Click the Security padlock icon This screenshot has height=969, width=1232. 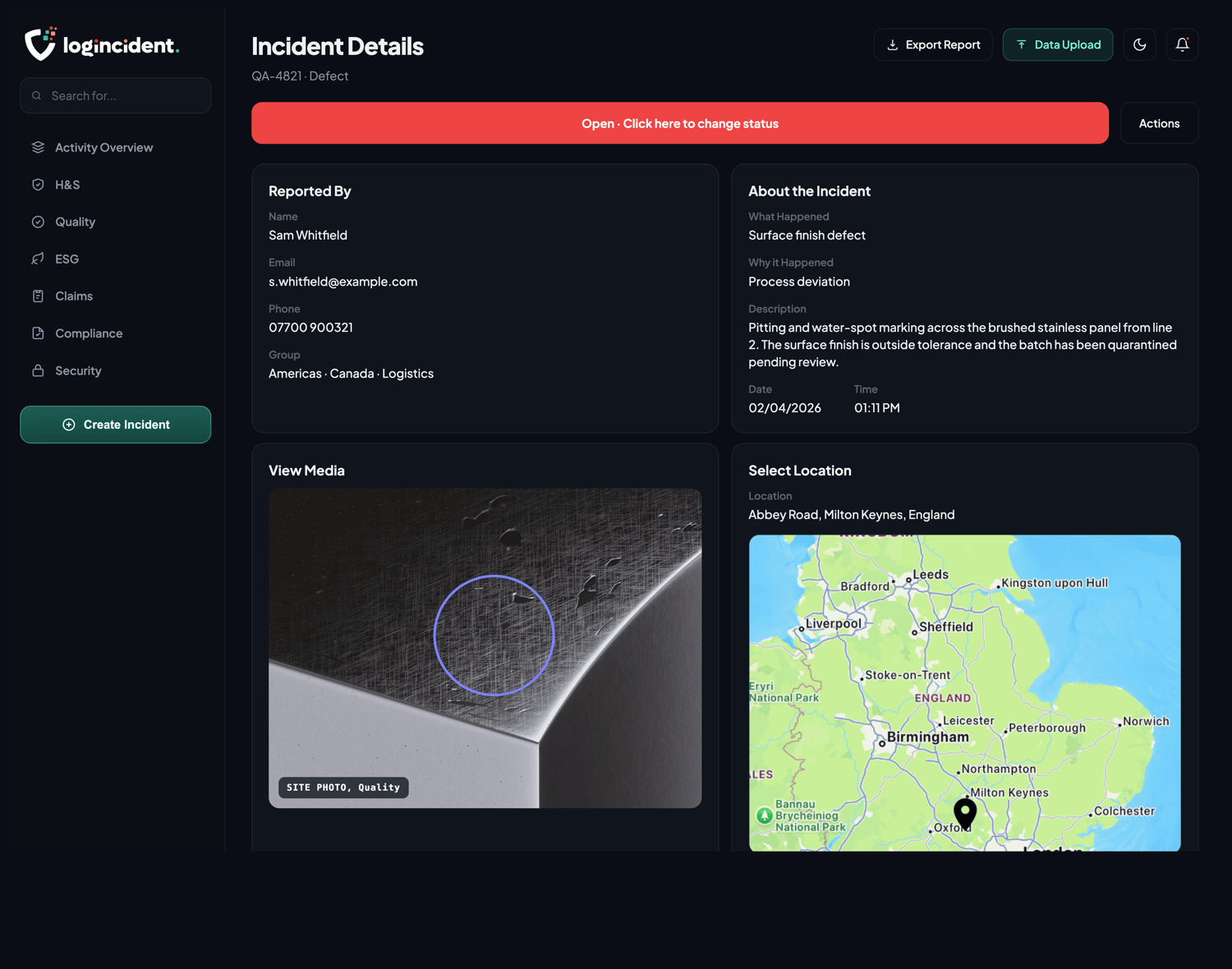coord(38,370)
